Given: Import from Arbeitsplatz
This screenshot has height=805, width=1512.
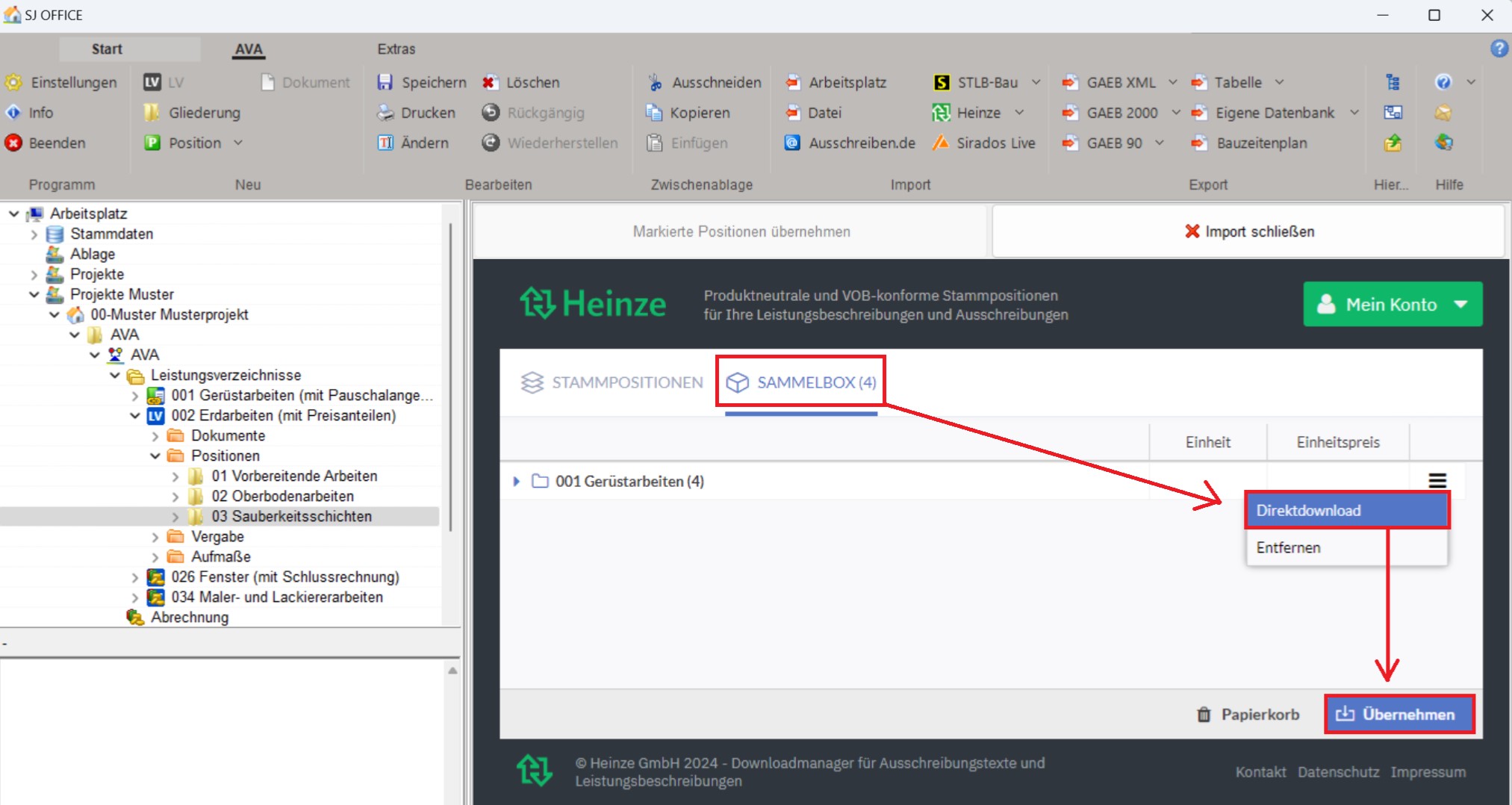Looking at the screenshot, I should [x=836, y=82].
